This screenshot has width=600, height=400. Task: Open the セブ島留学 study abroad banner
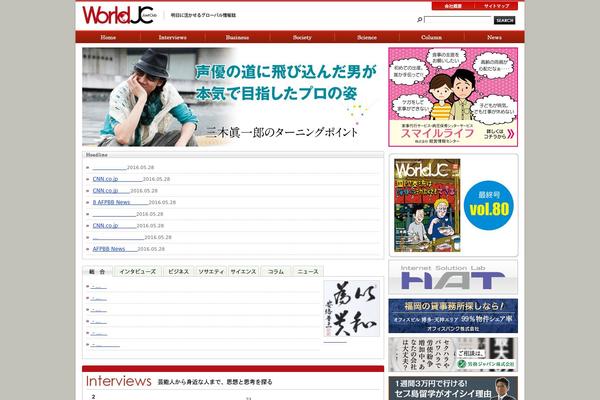(453, 388)
